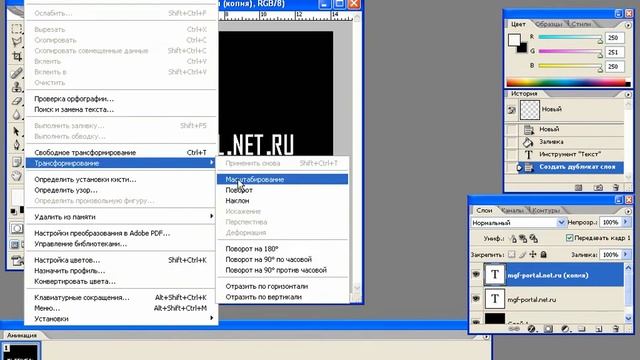The image size is (640, 360).
Task: Toggle unify layer position icon in Униф. row
Action: pyautogui.click(x=513, y=238)
